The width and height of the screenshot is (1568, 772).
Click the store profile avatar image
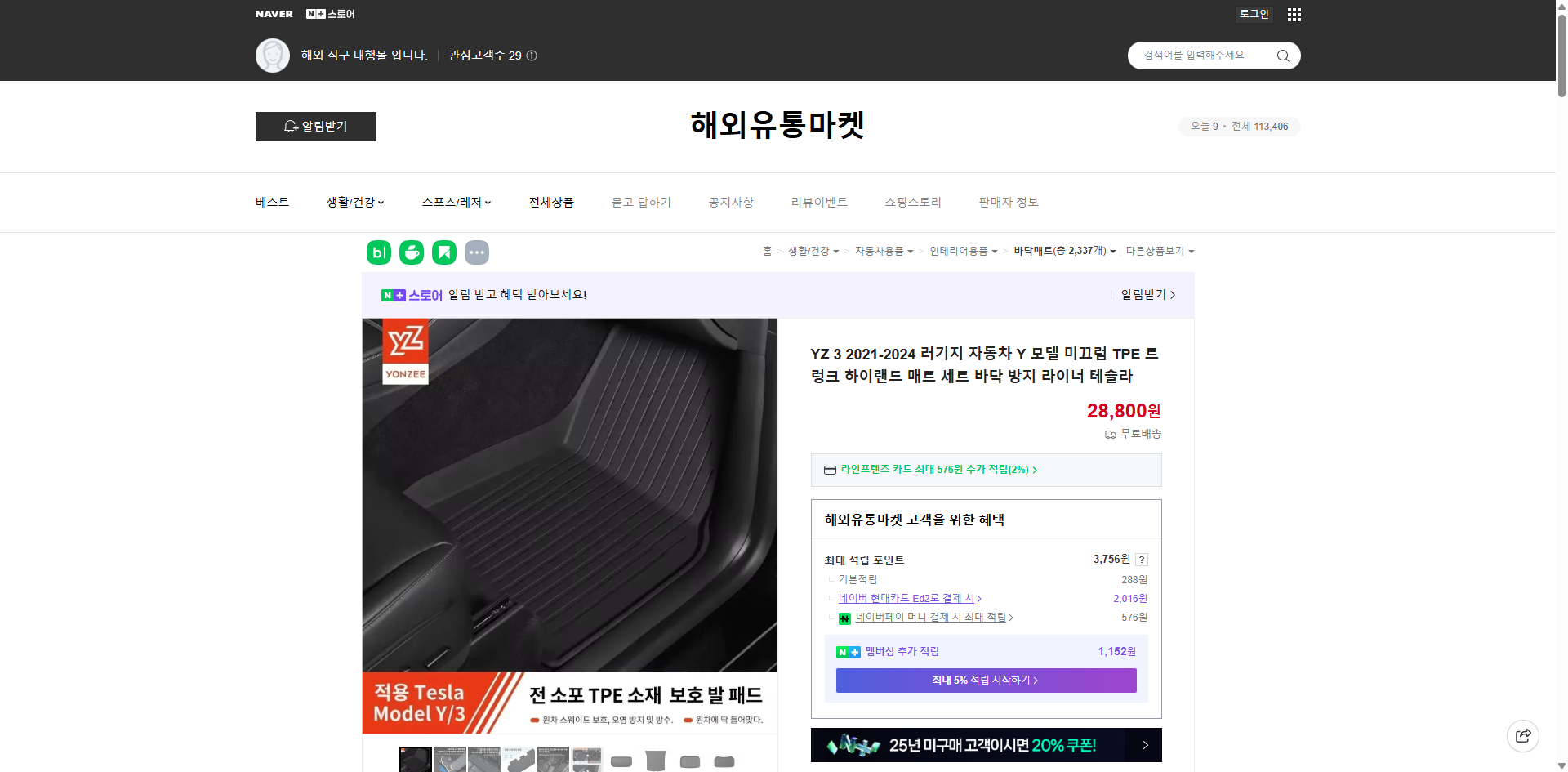(x=273, y=55)
